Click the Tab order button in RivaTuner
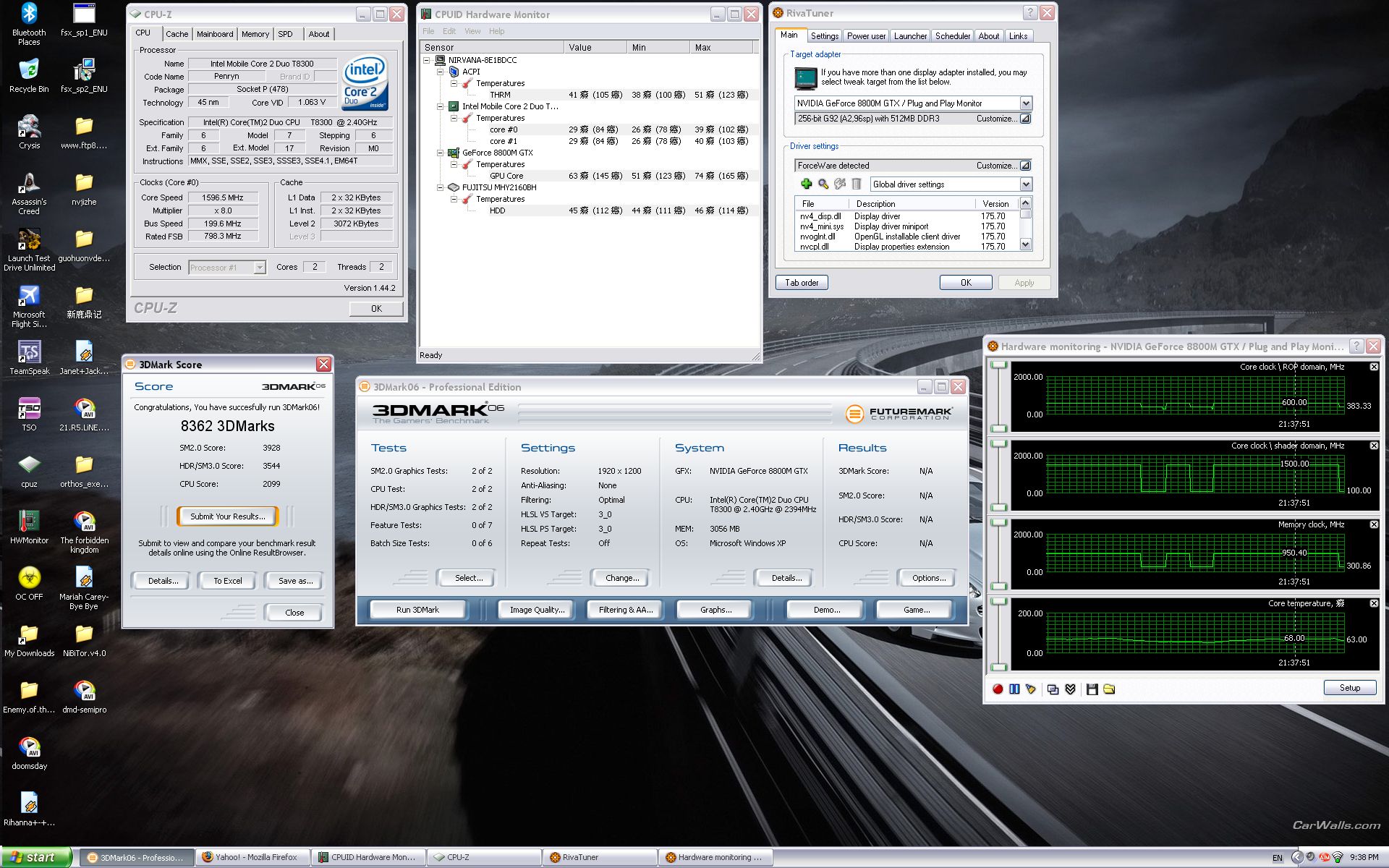Screen dimensions: 1389x868 point(802,283)
